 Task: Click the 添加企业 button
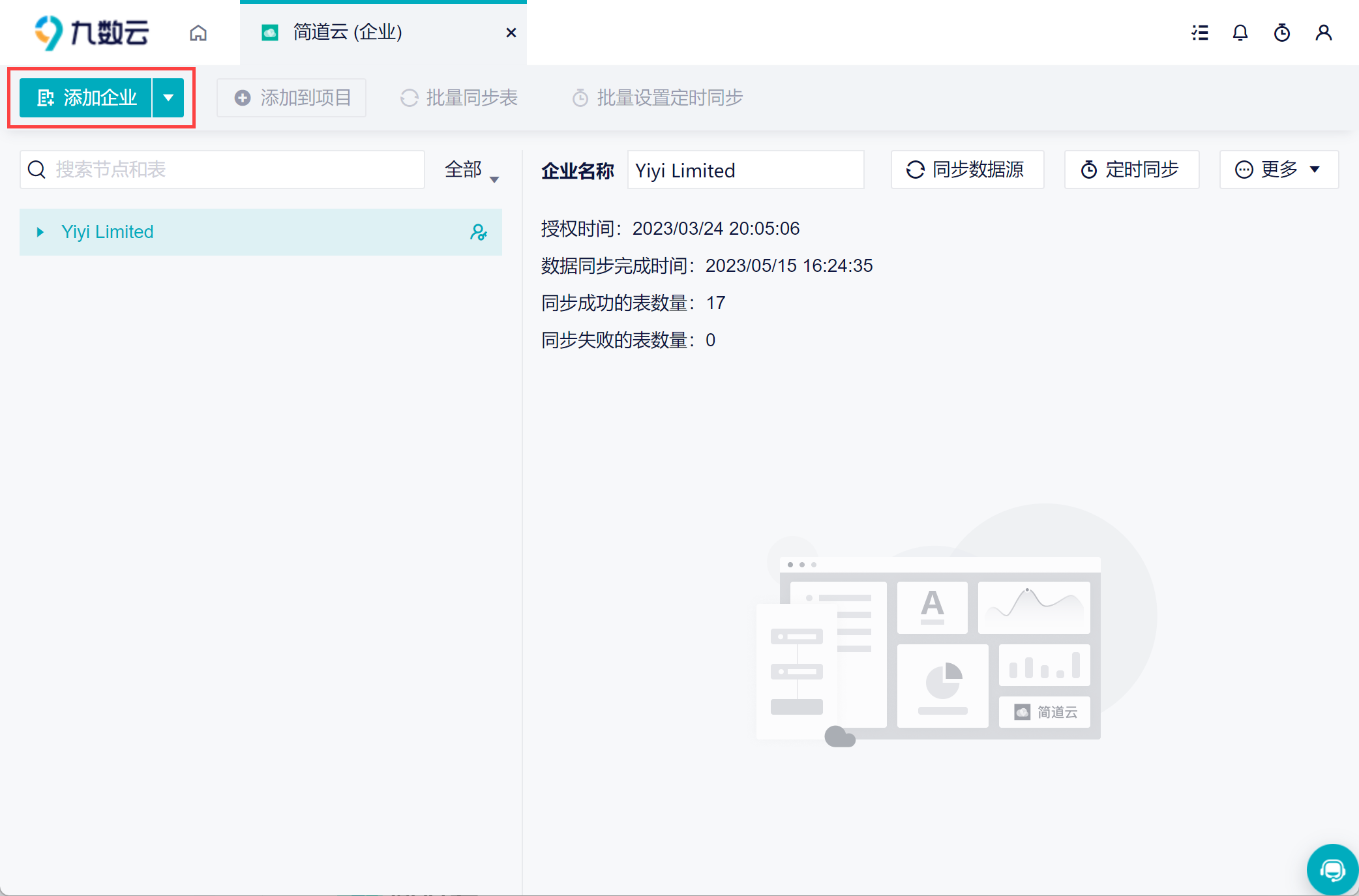86,98
